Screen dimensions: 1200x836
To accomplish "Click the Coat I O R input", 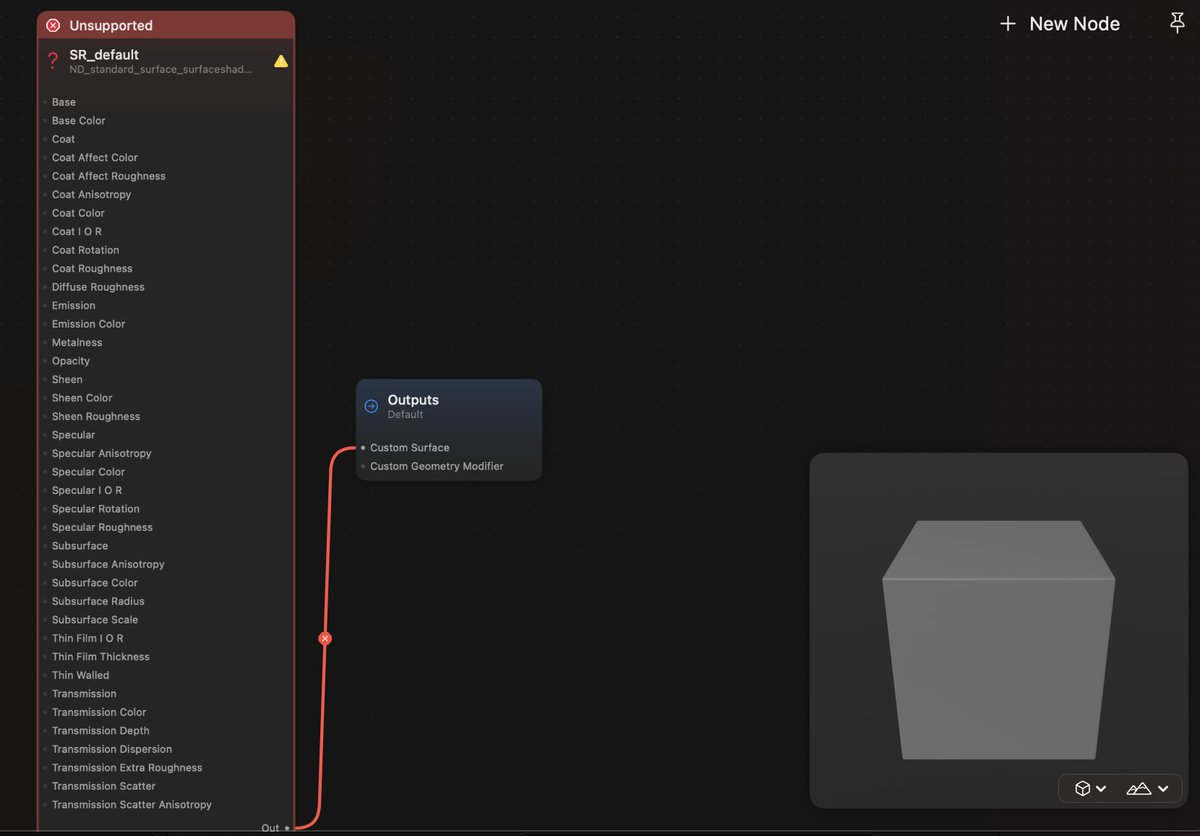I will coord(77,231).
